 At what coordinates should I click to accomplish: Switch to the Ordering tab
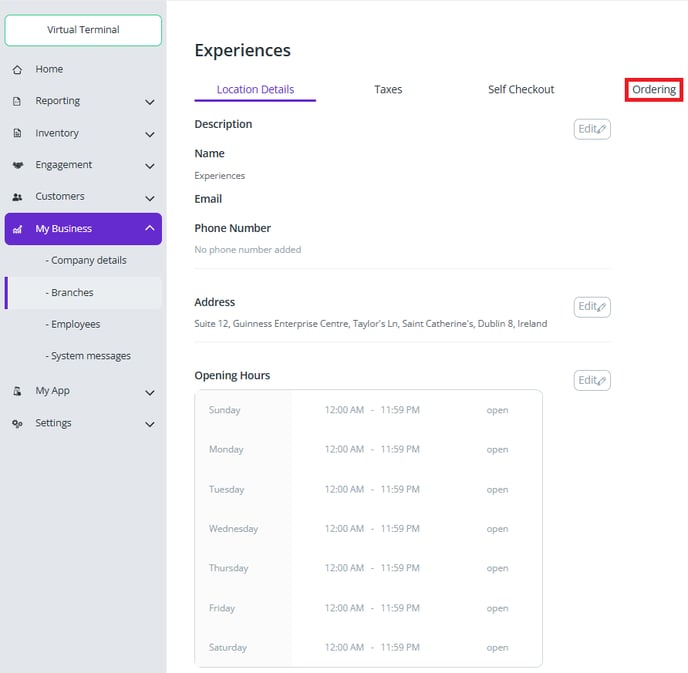(654, 90)
